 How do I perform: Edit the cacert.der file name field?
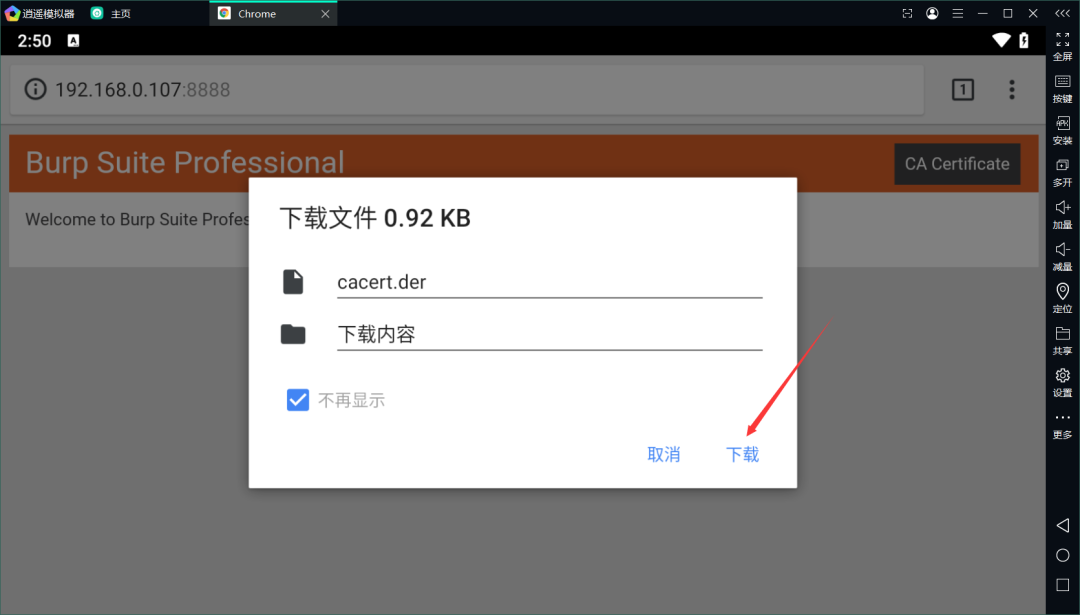coord(549,283)
